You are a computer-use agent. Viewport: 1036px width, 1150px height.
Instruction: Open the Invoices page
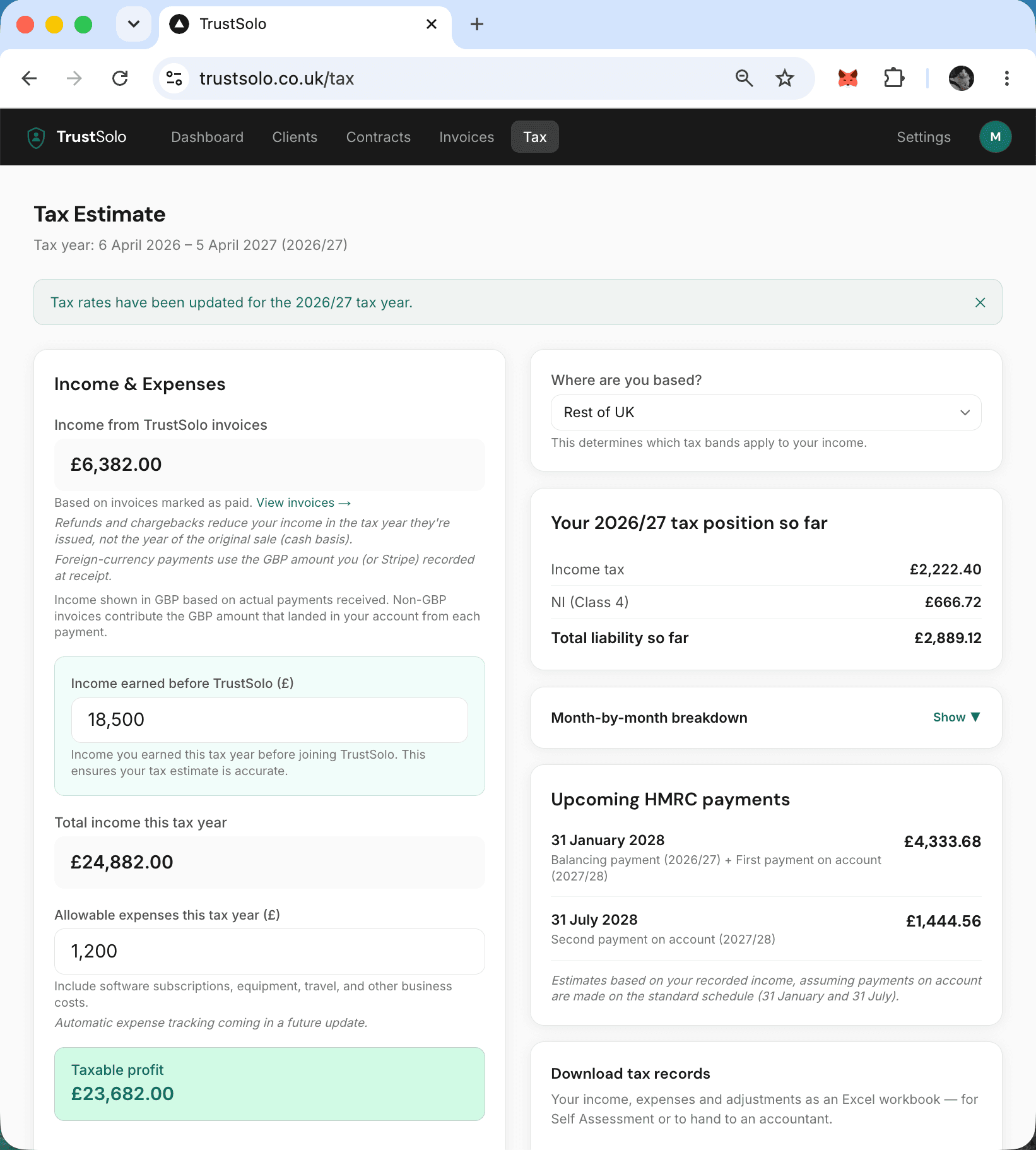tap(466, 137)
